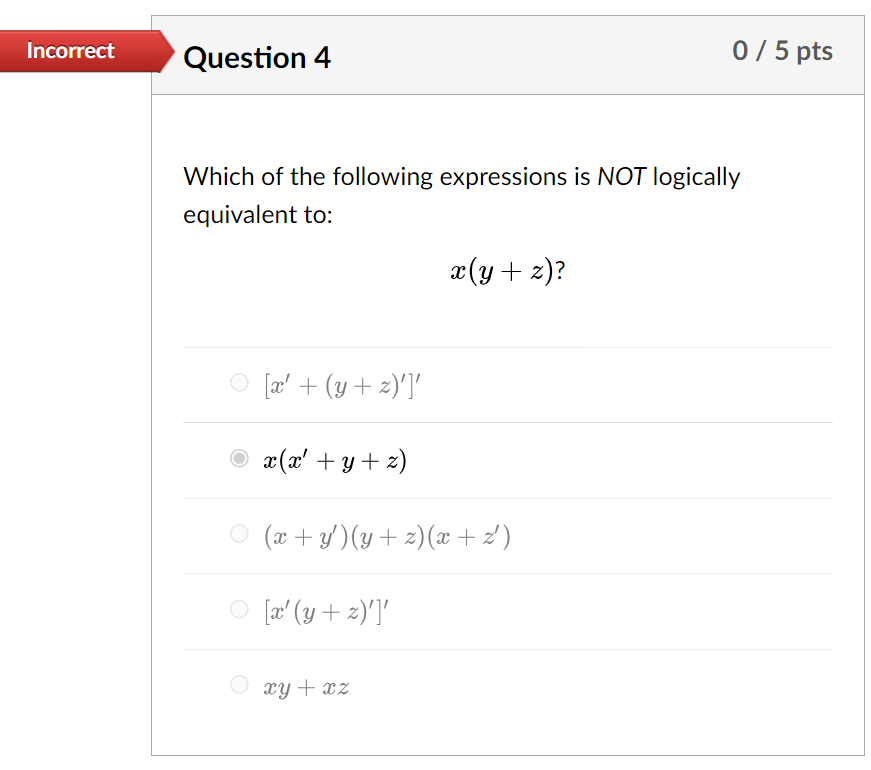Click the Question 4 heading
Screen dimensions: 871x770
[x=258, y=58]
